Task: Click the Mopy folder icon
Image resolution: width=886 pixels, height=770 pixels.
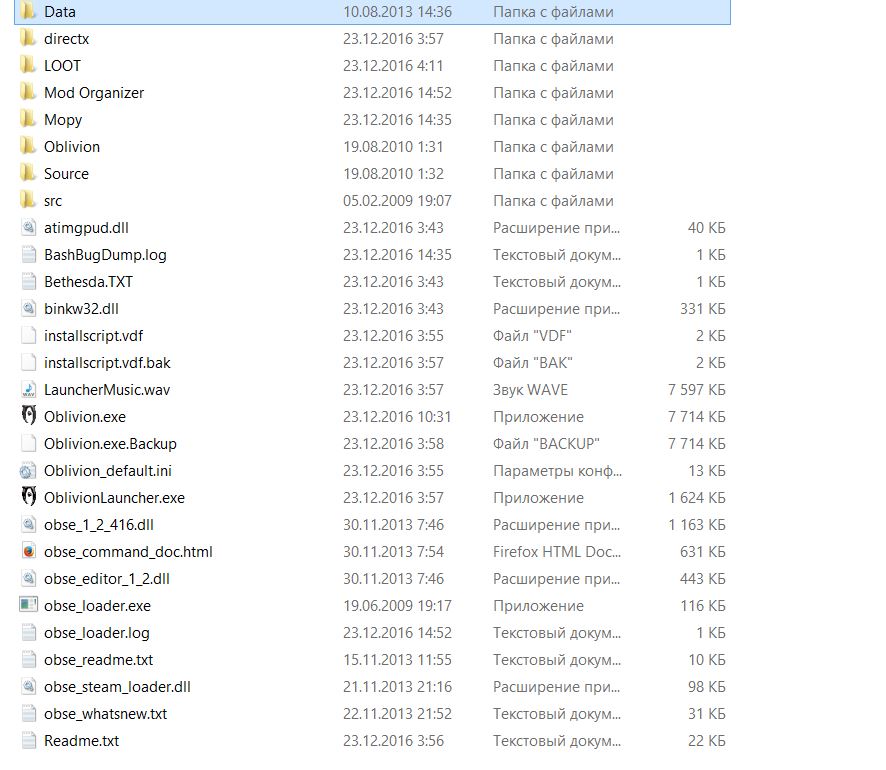Action: point(27,118)
